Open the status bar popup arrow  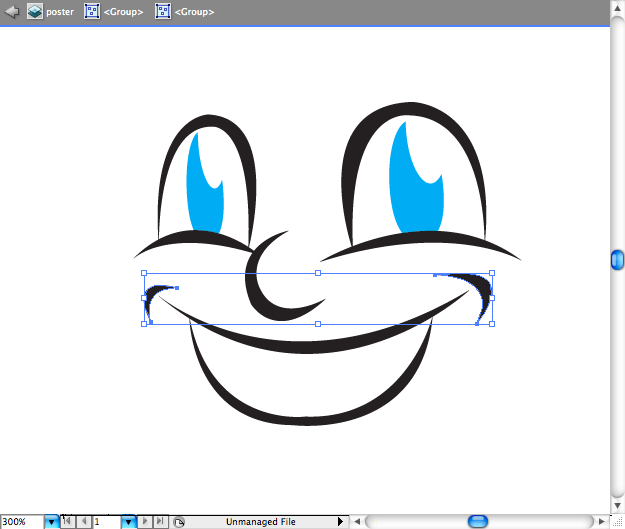pos(340,521)
